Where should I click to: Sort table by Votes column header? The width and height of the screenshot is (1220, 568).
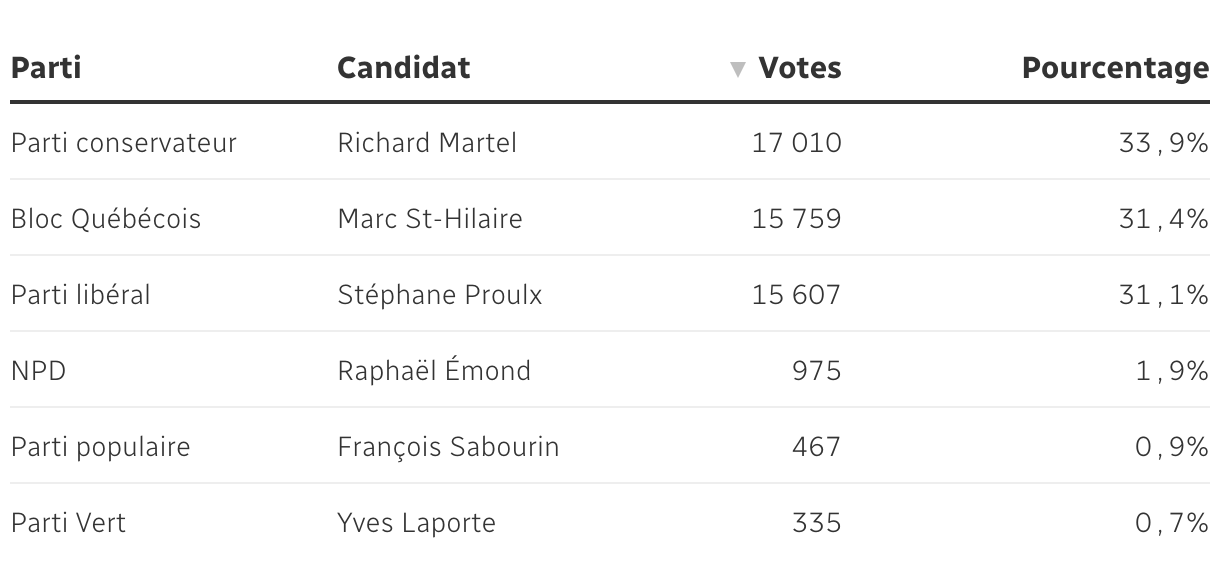(x=799, y=68)
